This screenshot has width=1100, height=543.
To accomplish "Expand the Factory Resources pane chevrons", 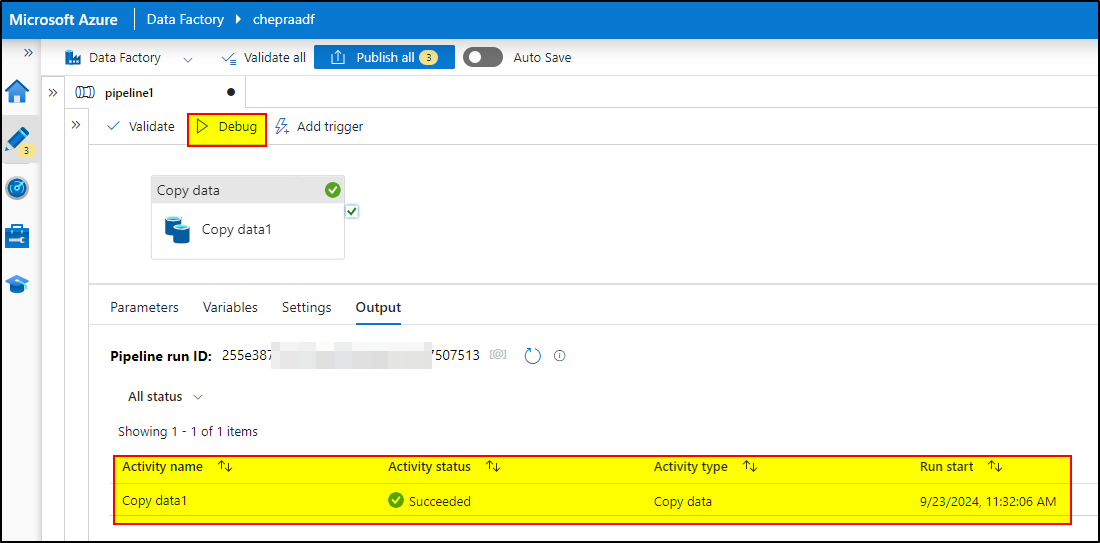I will pyautogui.click(x=53, y=92).
